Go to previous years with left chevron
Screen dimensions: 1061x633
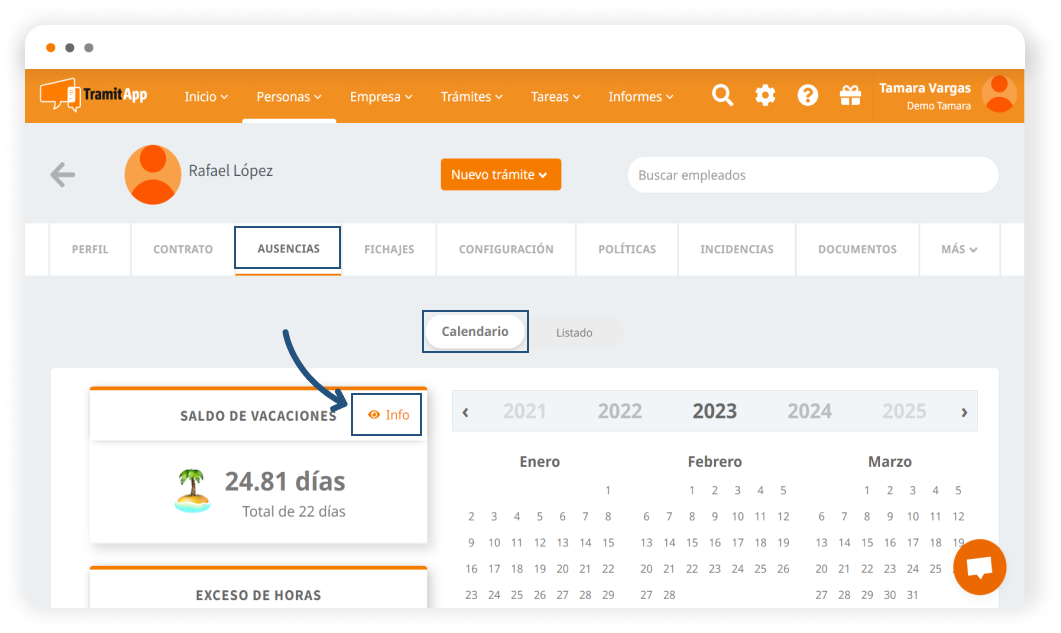(x=466, y=411)
